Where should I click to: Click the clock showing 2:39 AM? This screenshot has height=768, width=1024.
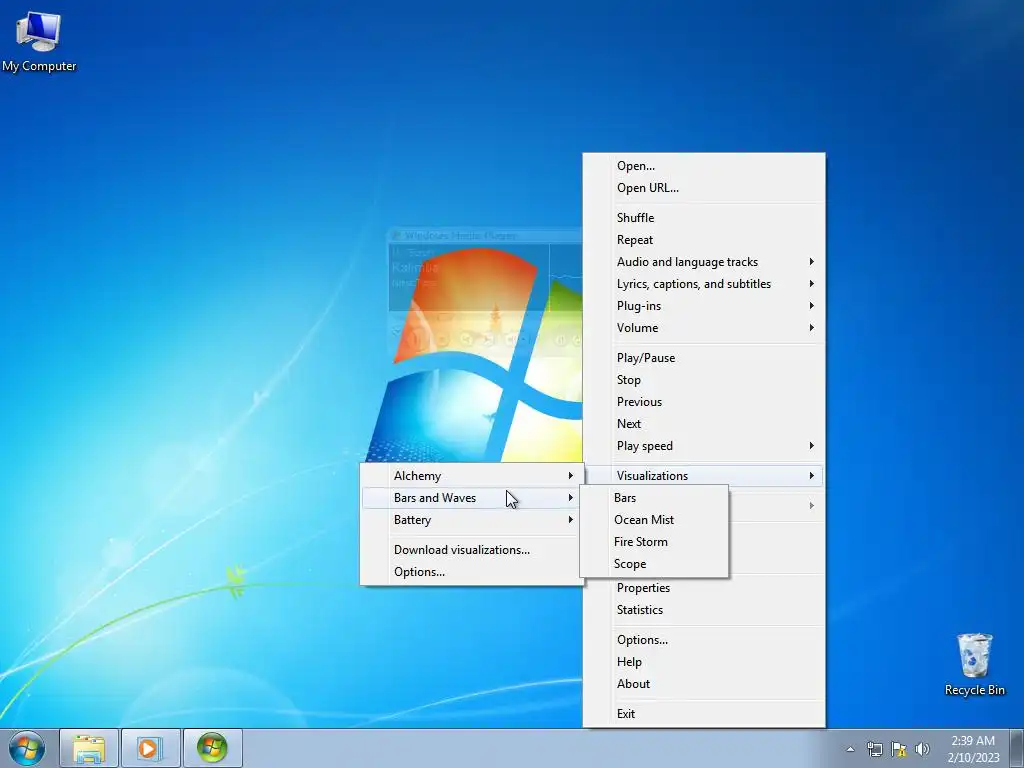tap(973, 749)
